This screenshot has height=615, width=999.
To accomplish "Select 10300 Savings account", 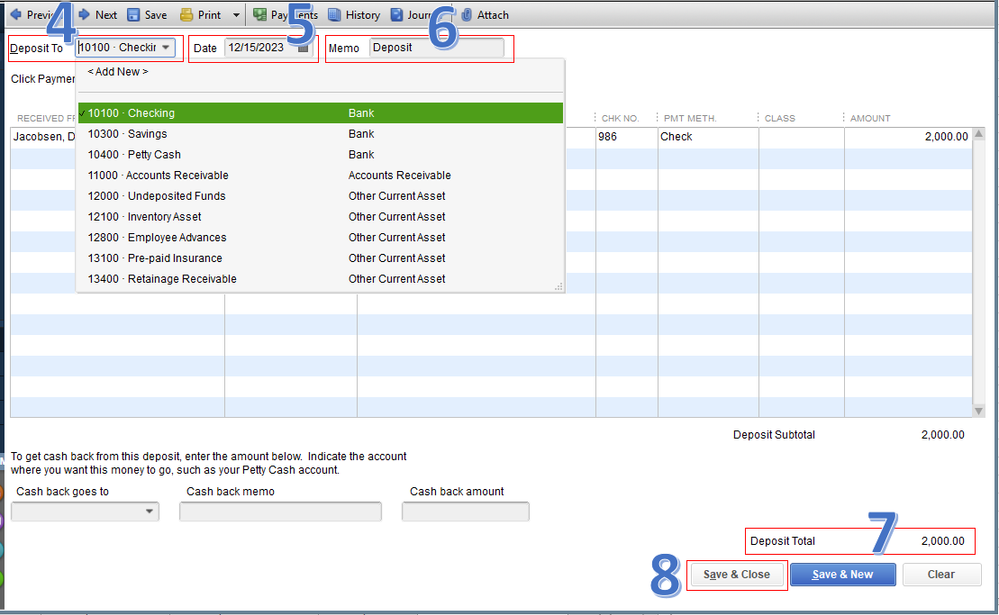I will tap(320, 134).
